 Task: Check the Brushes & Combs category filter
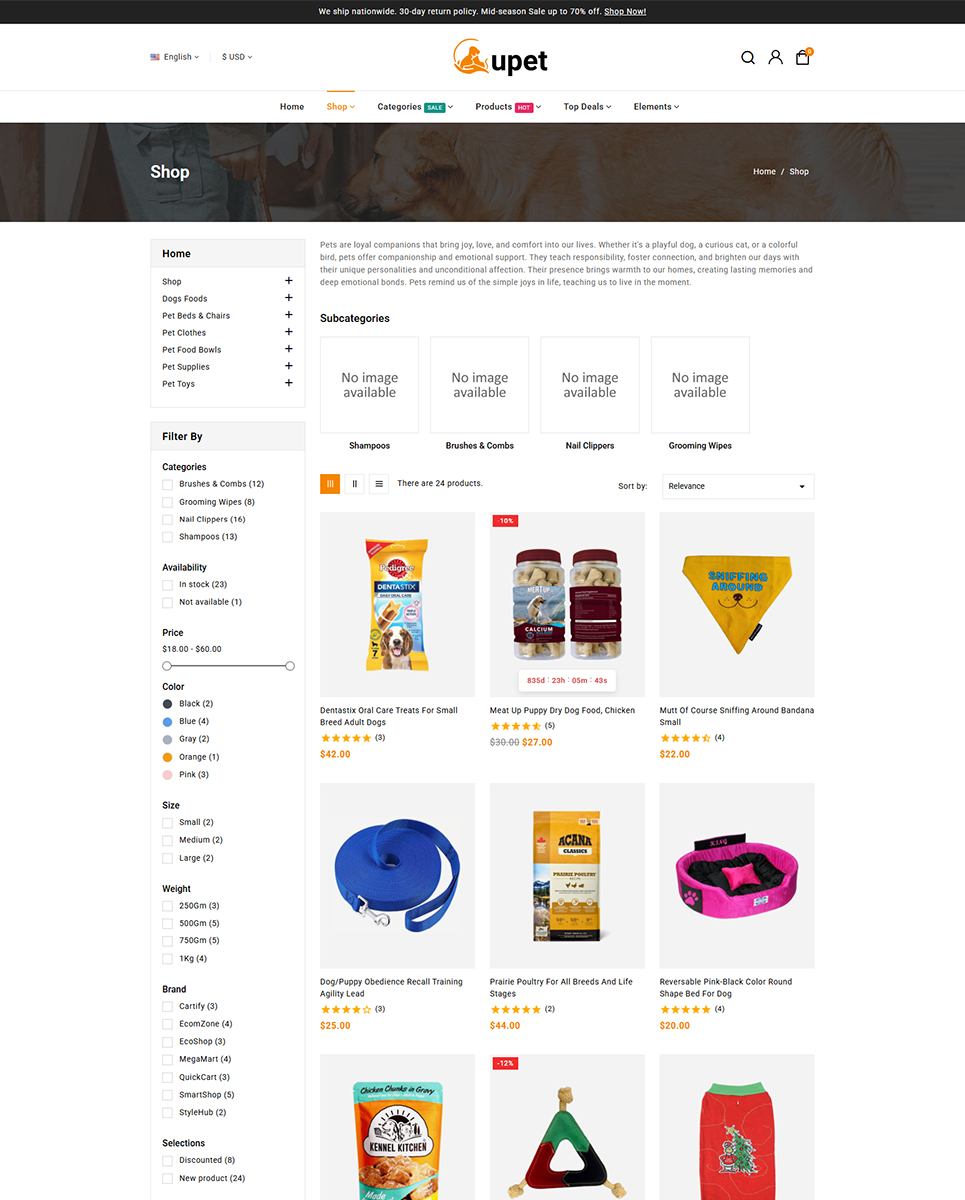(167, 484)
